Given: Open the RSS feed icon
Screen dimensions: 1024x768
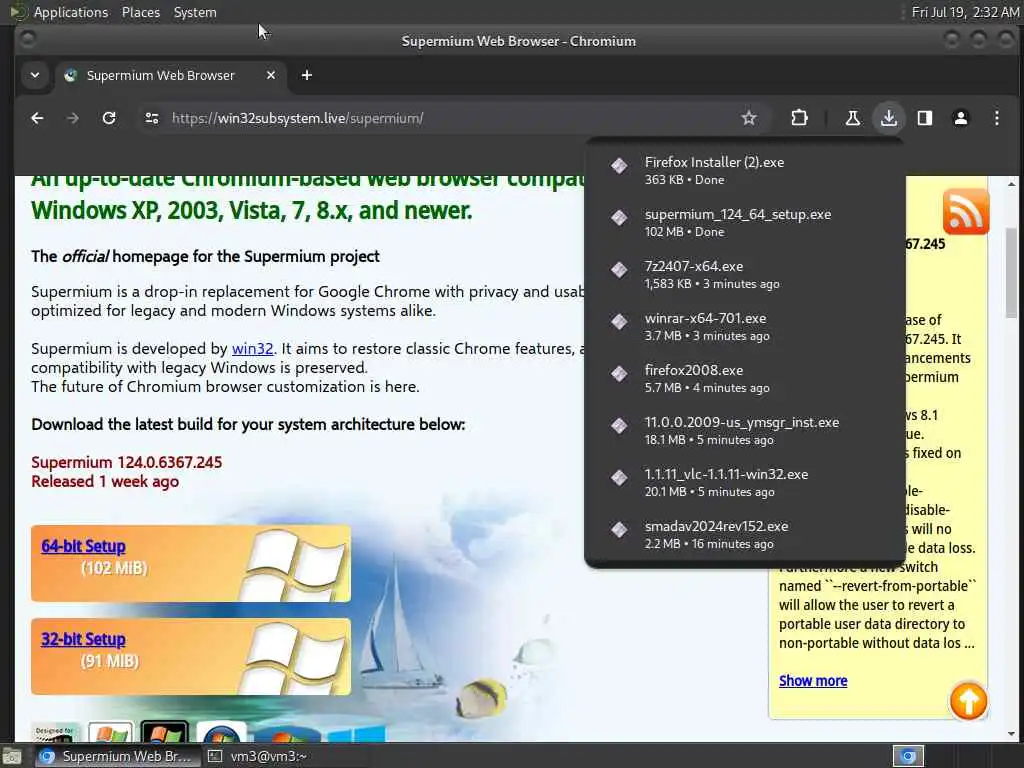Looking at the screenshot, I should 966,212.
